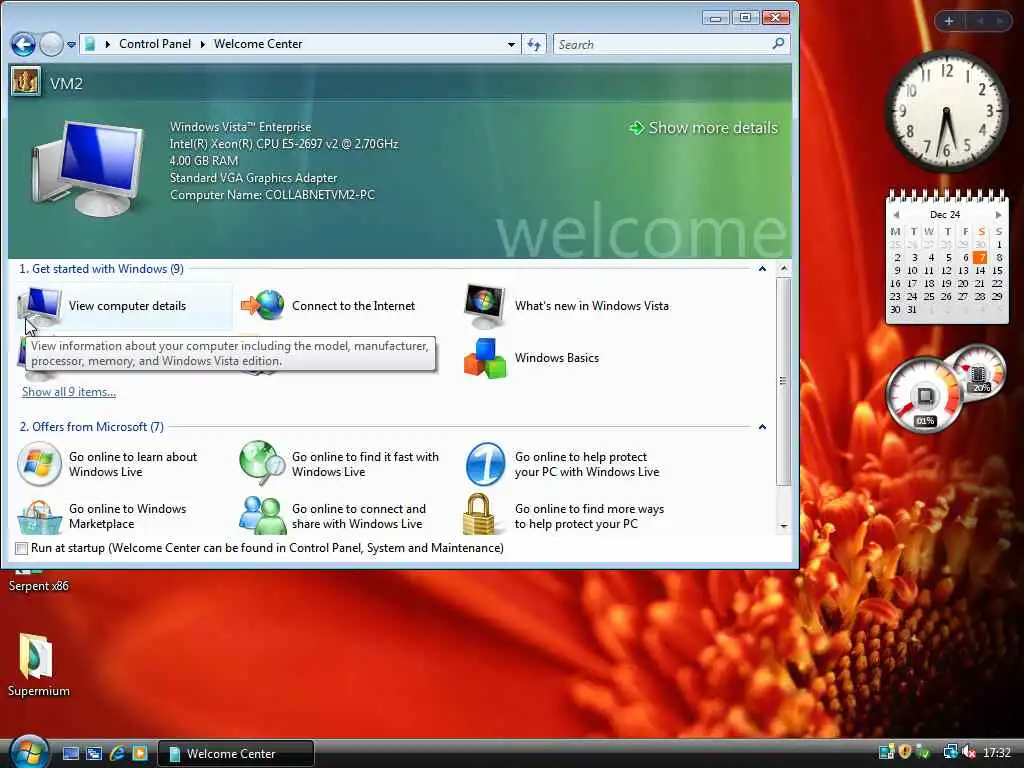This screenshot has height=768, width=1024.
Task: Click Welcome Center in the breadcrumb
Action: coord(258,44)
